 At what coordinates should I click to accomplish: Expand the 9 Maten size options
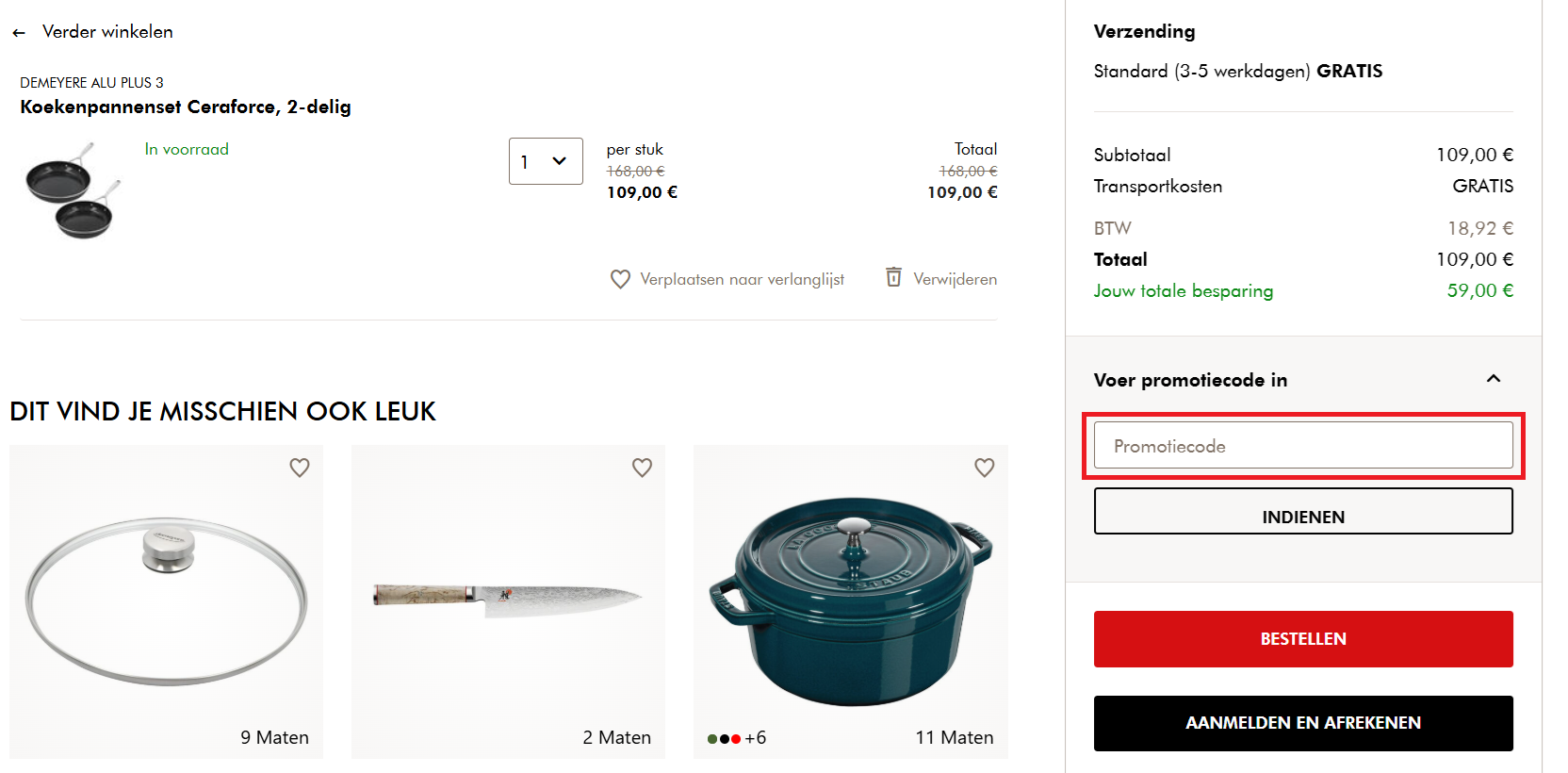(x=274, y=737)
